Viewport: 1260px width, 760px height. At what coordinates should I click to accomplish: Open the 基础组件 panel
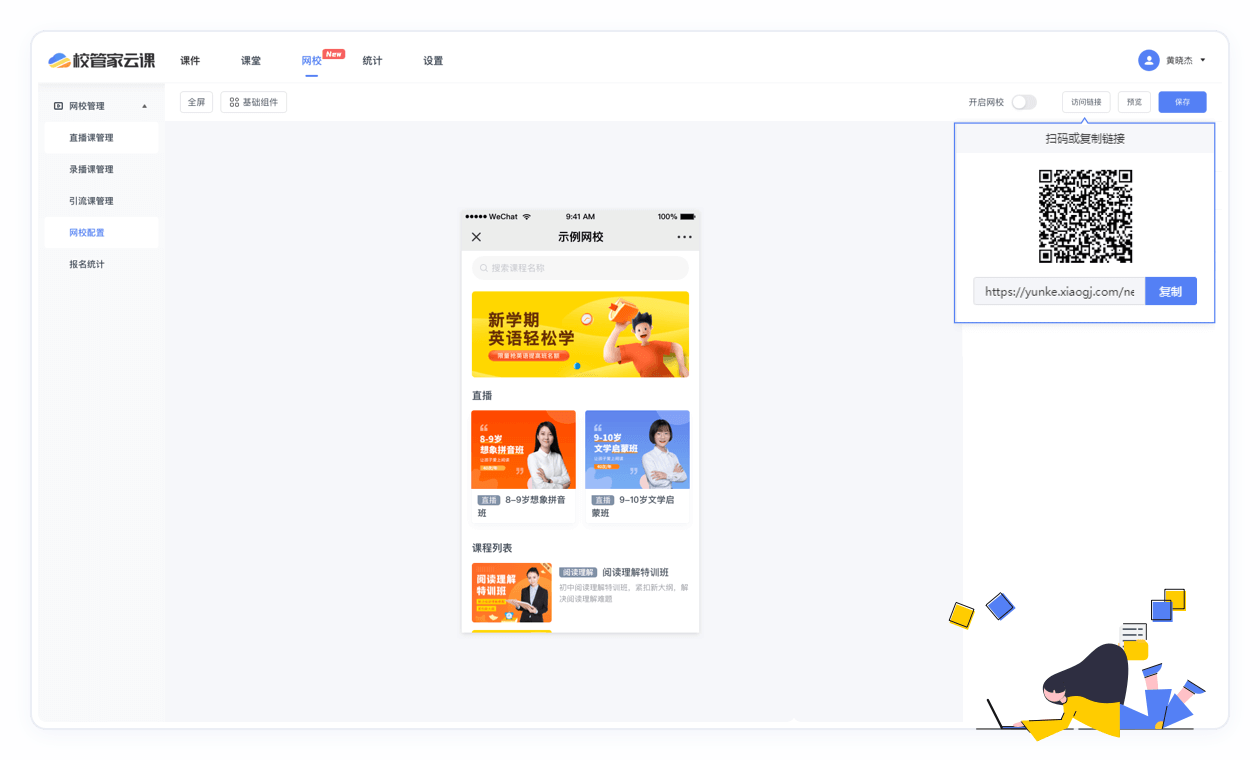point(253,102)
